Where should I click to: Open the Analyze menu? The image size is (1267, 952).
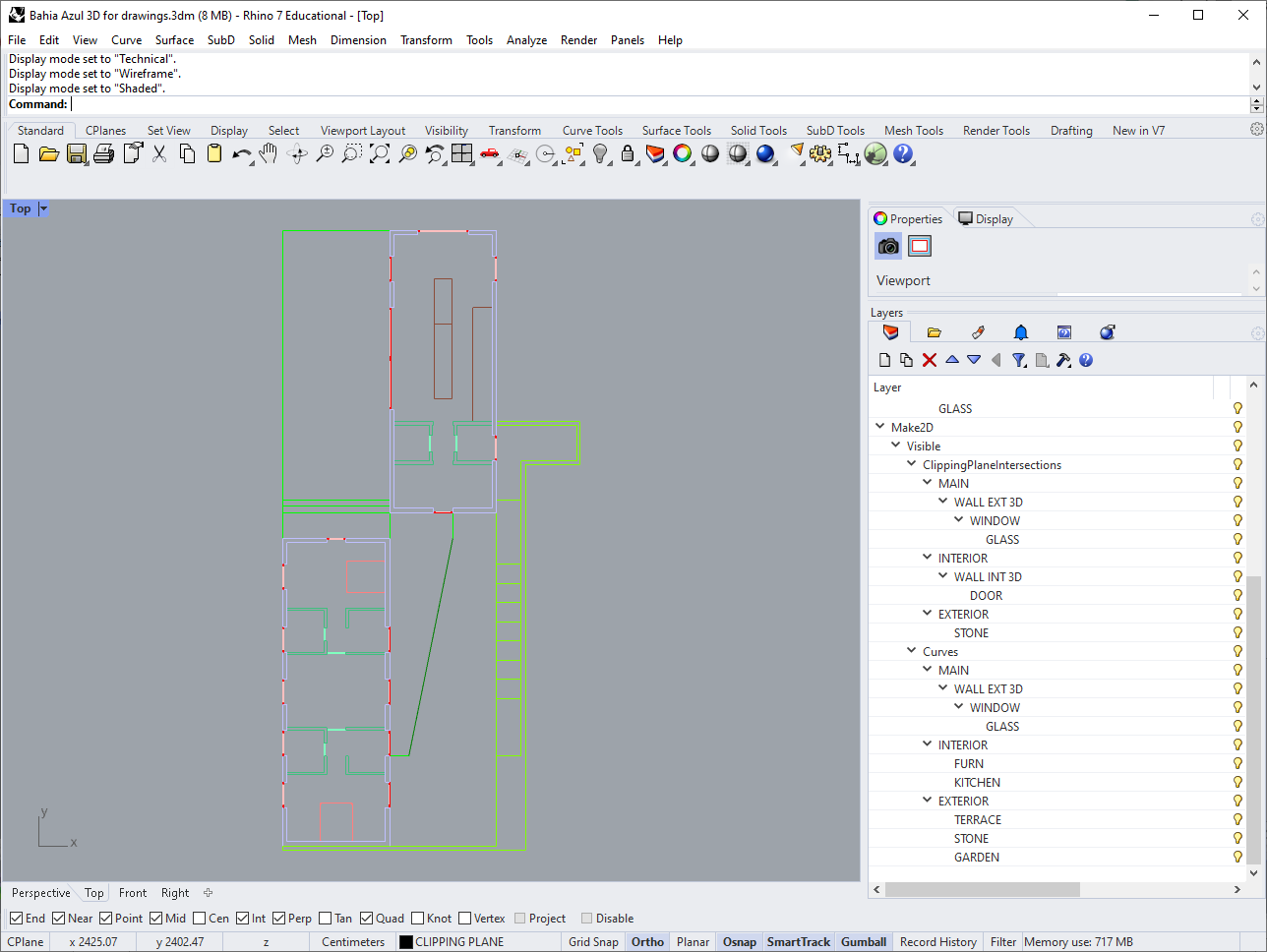(x=526, y=40)
